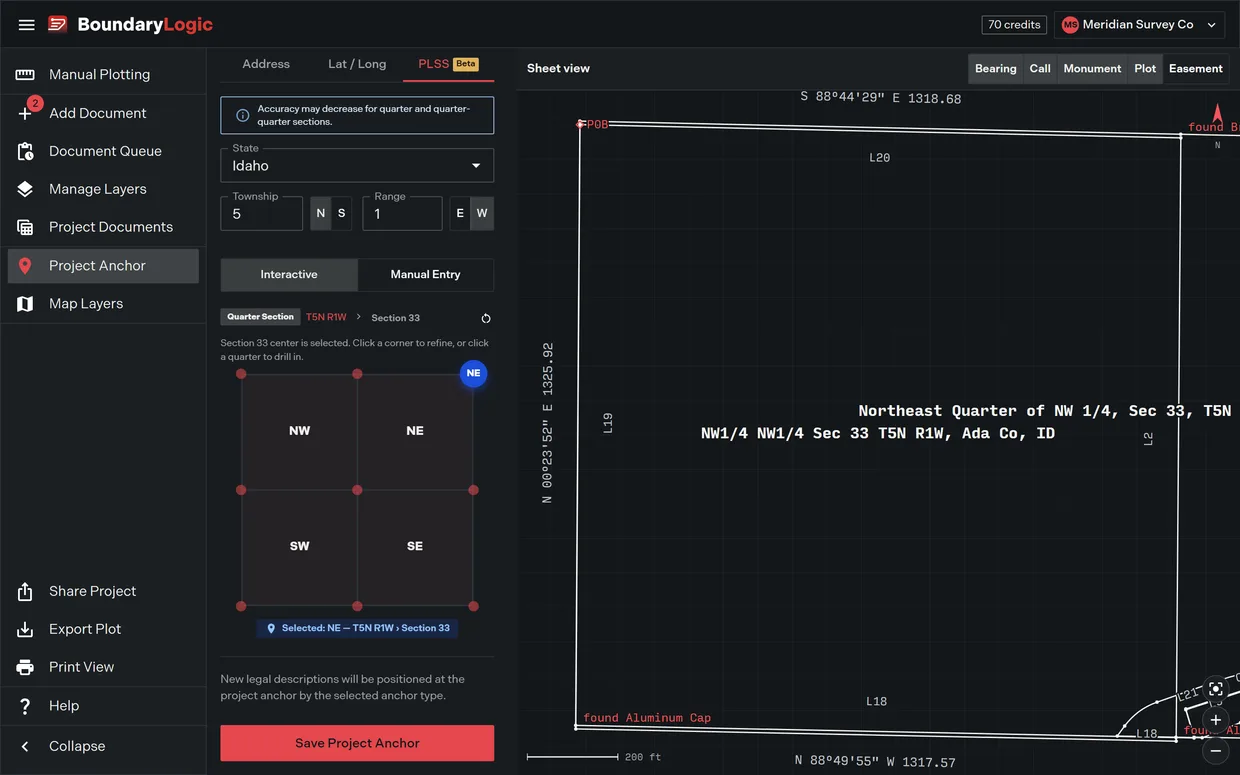Toggle township direction N
Image resolution: width=1240 pixels, height=775 pixels.
pyautogui.click(x=321, y=214)
